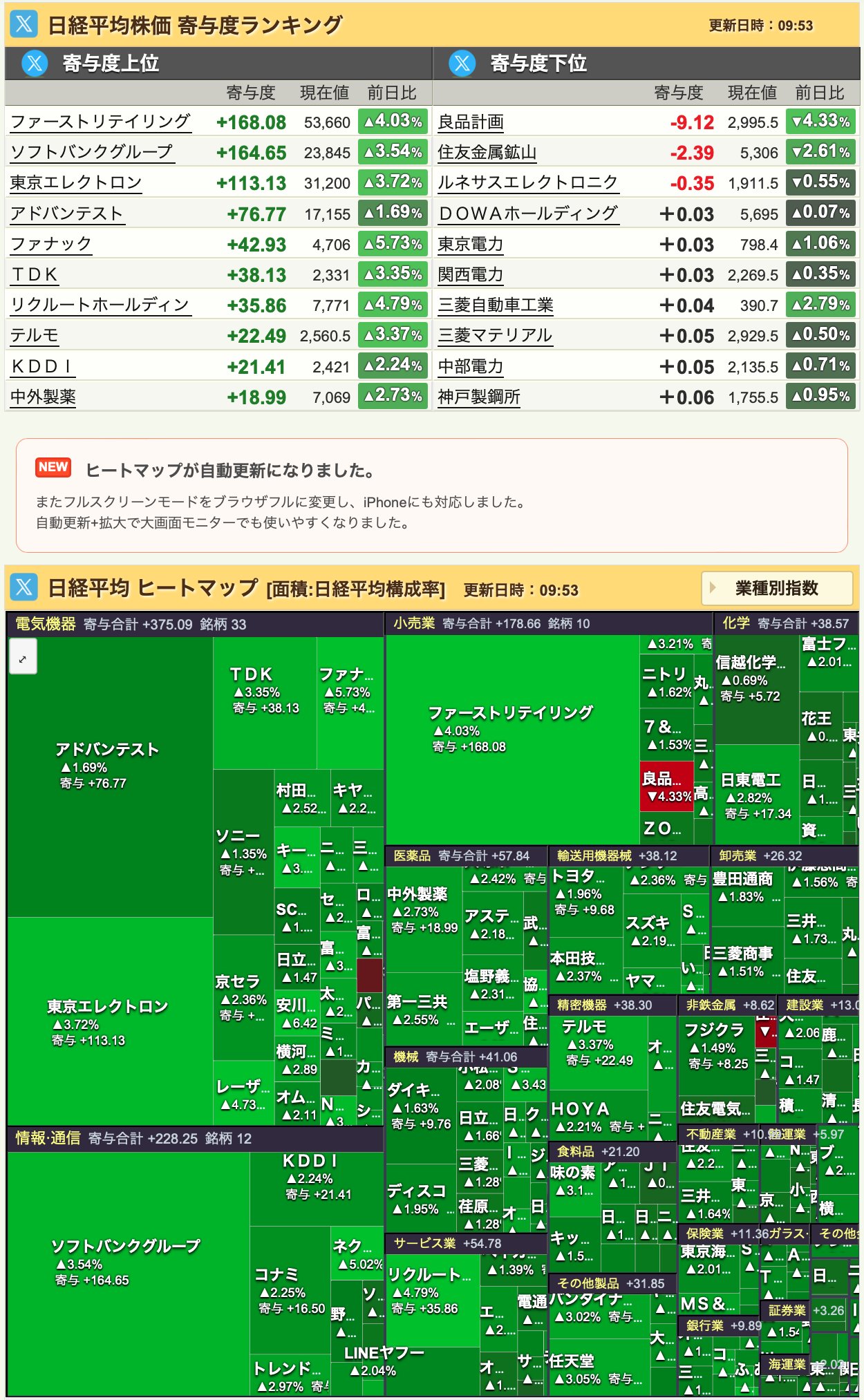Image resolution: width=864 pixels, height=1400 pixels.
Task: Click +168.08 contribution value
Action: (x=251, y=123)
